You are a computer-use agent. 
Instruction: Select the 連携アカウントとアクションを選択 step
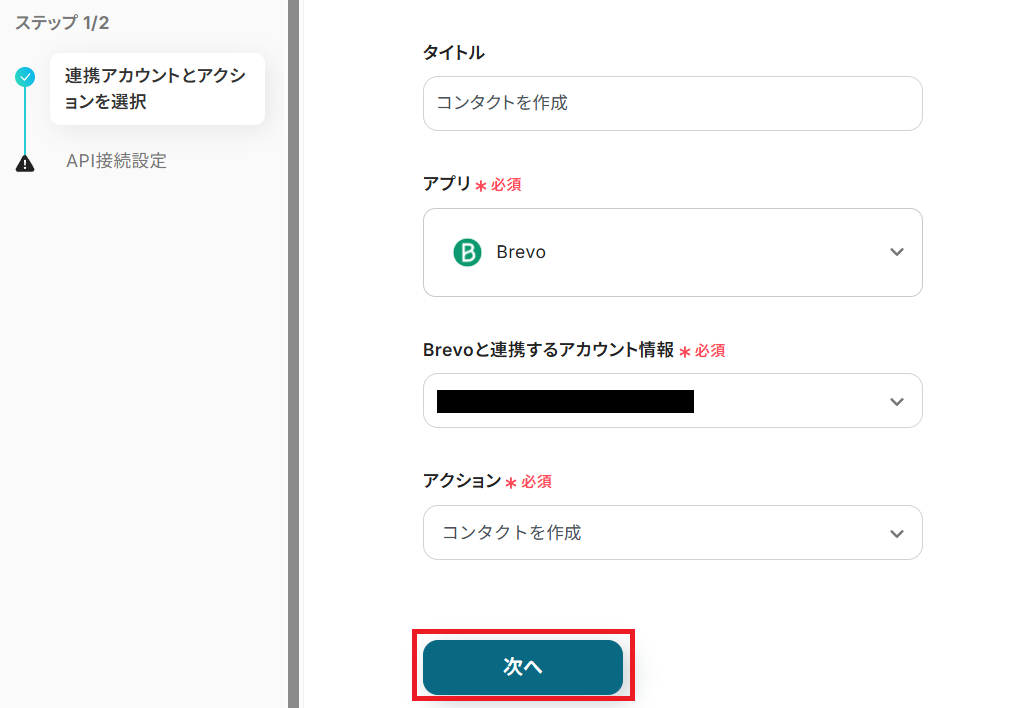[156, 89]
